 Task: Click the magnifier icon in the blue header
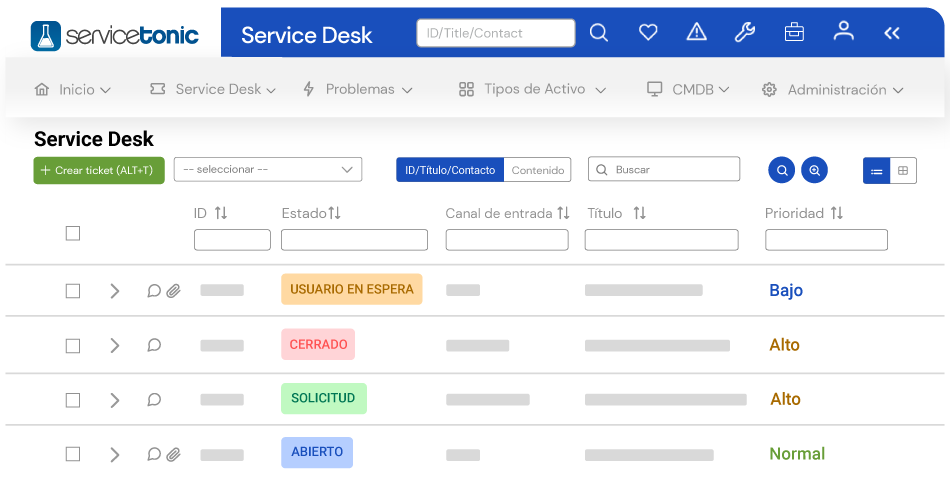click(599, 33)
